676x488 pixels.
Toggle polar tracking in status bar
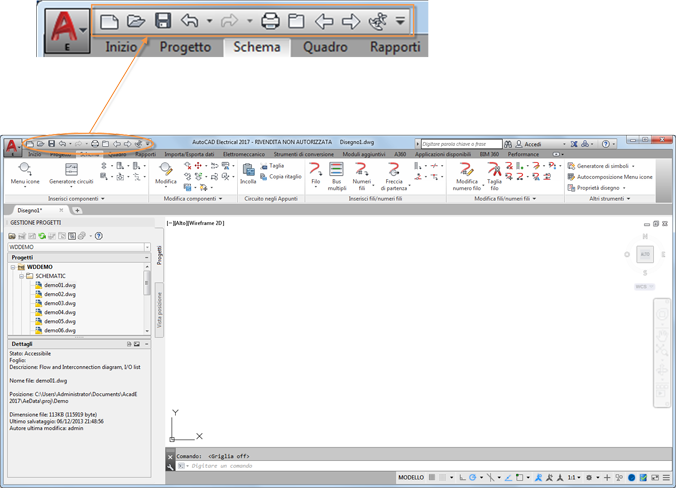(x=473, y=477)
